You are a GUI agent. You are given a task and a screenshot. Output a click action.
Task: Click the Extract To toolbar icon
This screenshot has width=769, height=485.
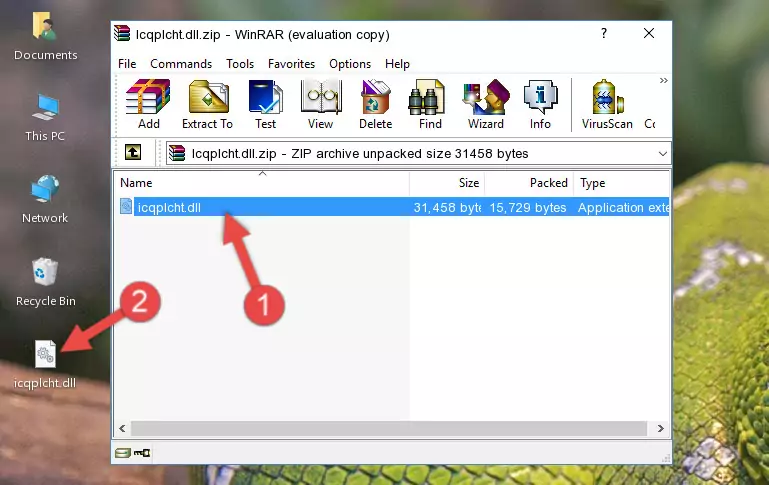pyautogui.click(x=207, y=104)
